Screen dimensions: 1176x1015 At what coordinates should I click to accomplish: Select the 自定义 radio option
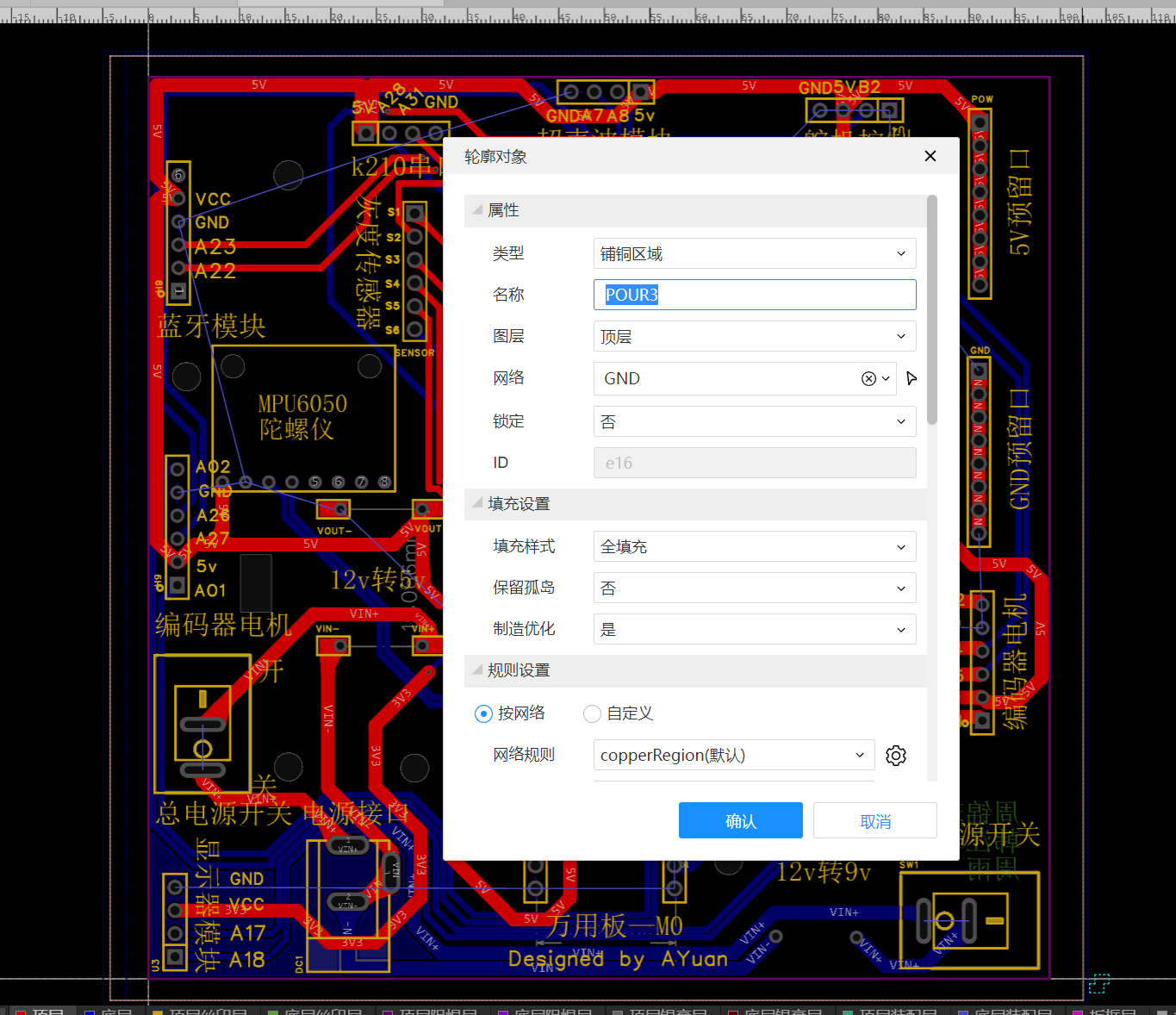592,713
